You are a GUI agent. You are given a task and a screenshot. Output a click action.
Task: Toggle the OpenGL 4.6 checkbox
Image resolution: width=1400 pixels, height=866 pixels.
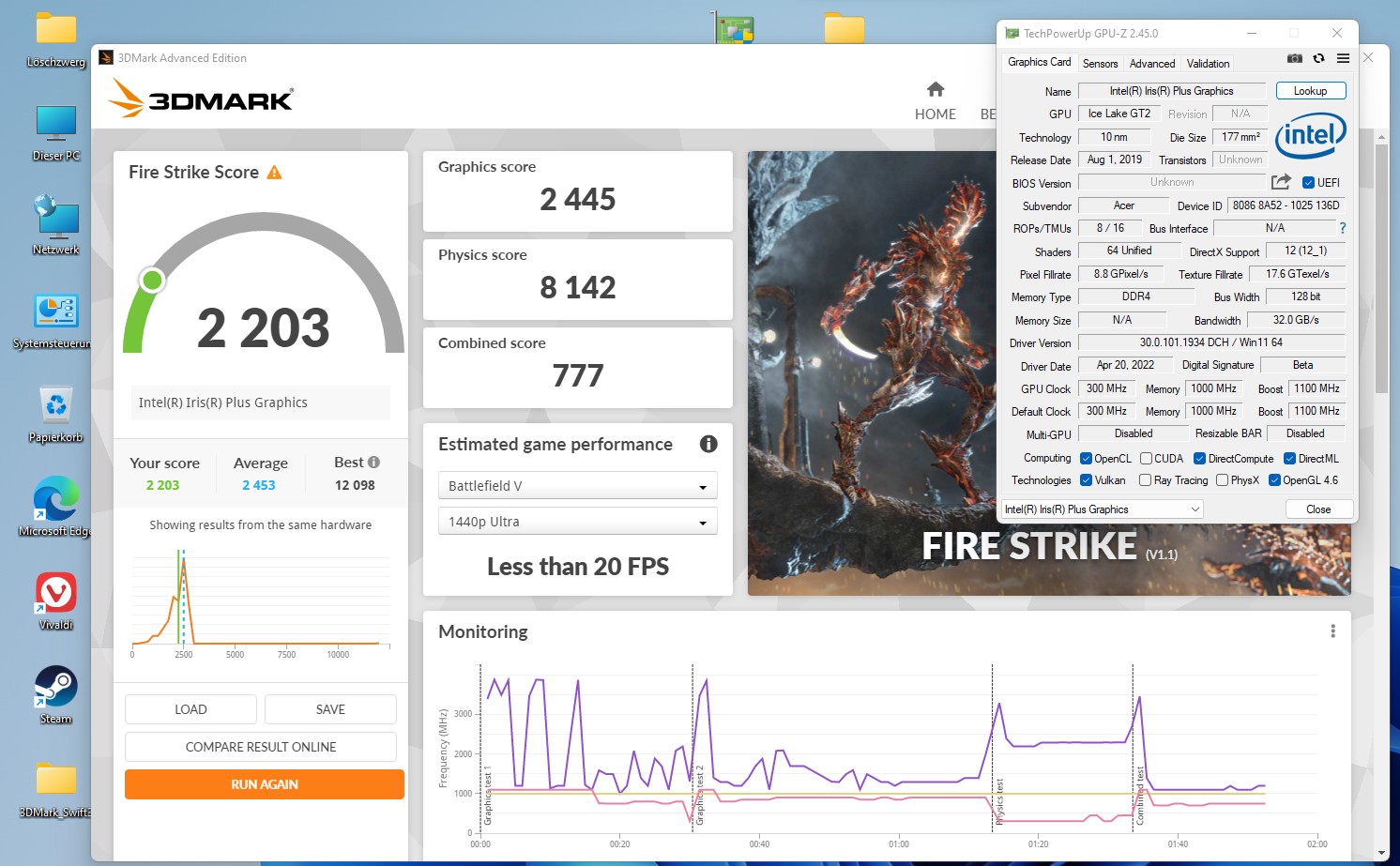[x=1274, y=480]
